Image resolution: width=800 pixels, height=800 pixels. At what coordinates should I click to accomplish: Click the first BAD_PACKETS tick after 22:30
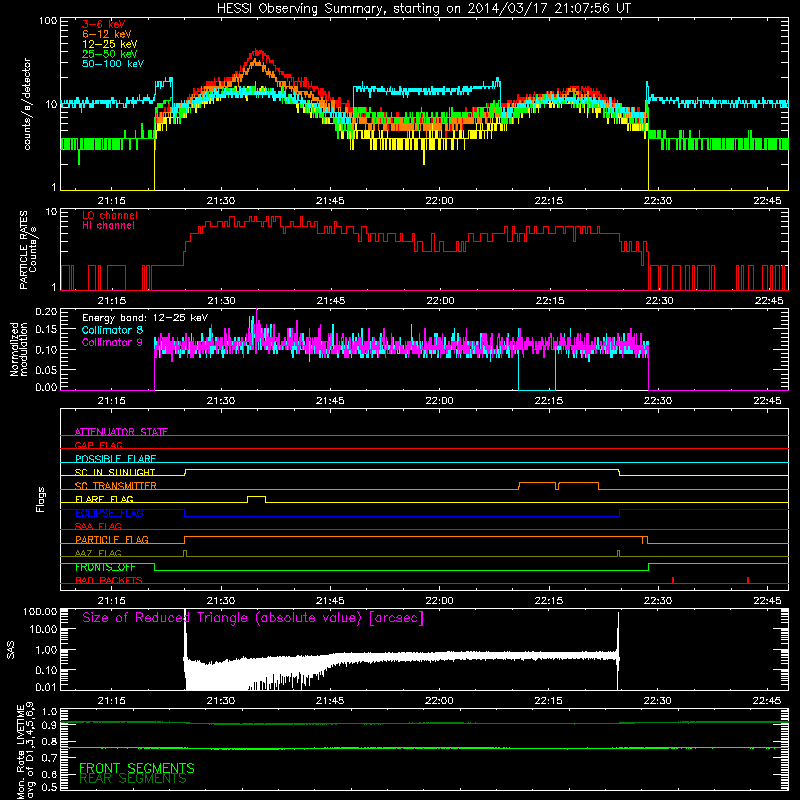point(673,580)
